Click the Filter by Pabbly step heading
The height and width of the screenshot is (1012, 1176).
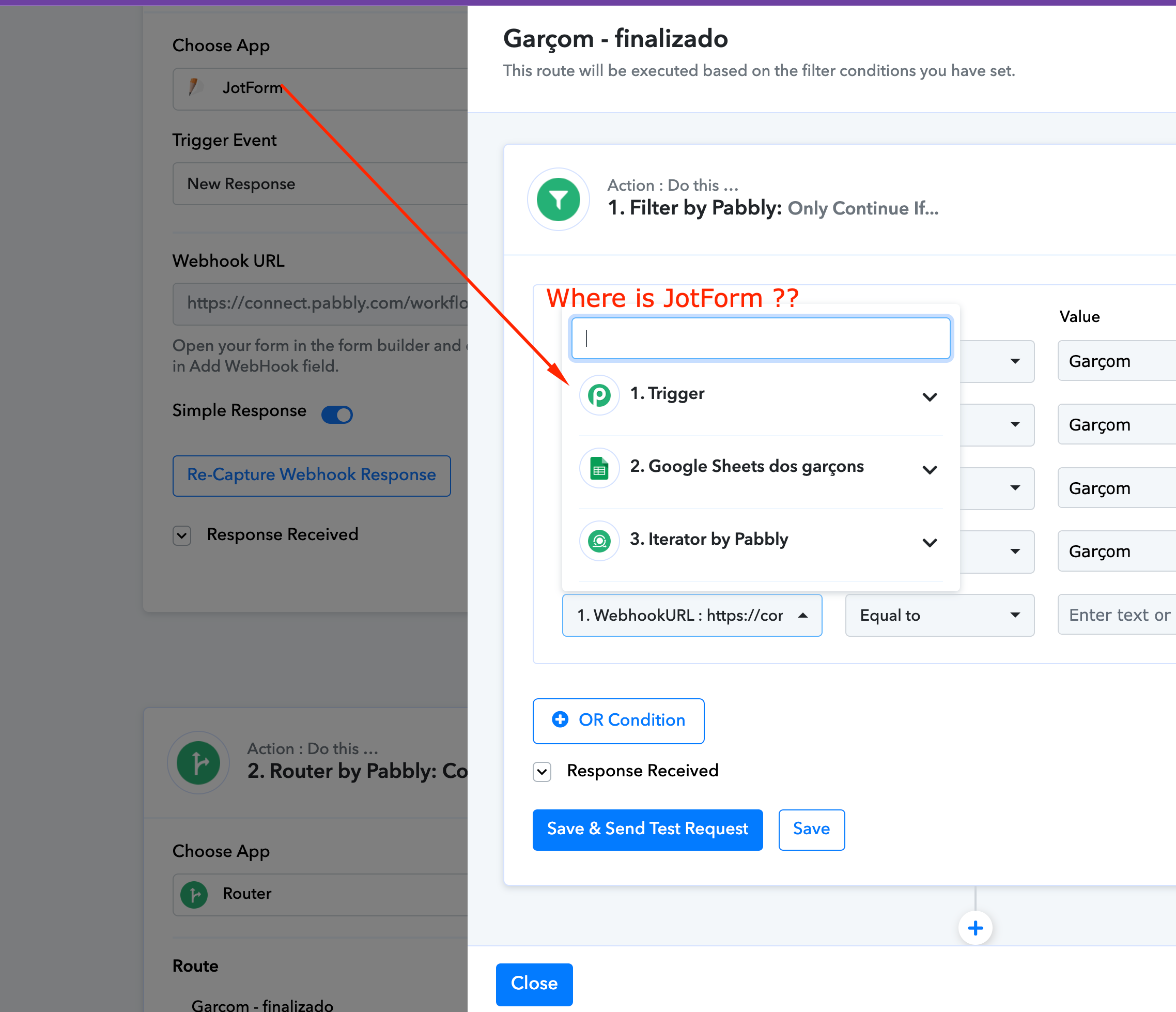click(x=772, y=208)
